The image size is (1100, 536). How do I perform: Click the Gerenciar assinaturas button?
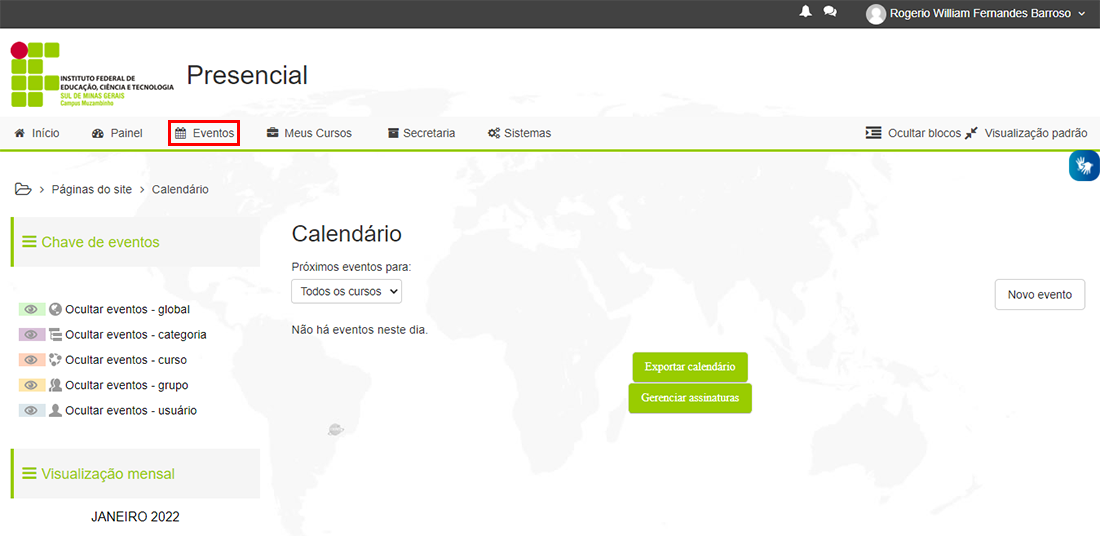pos(690,398)
